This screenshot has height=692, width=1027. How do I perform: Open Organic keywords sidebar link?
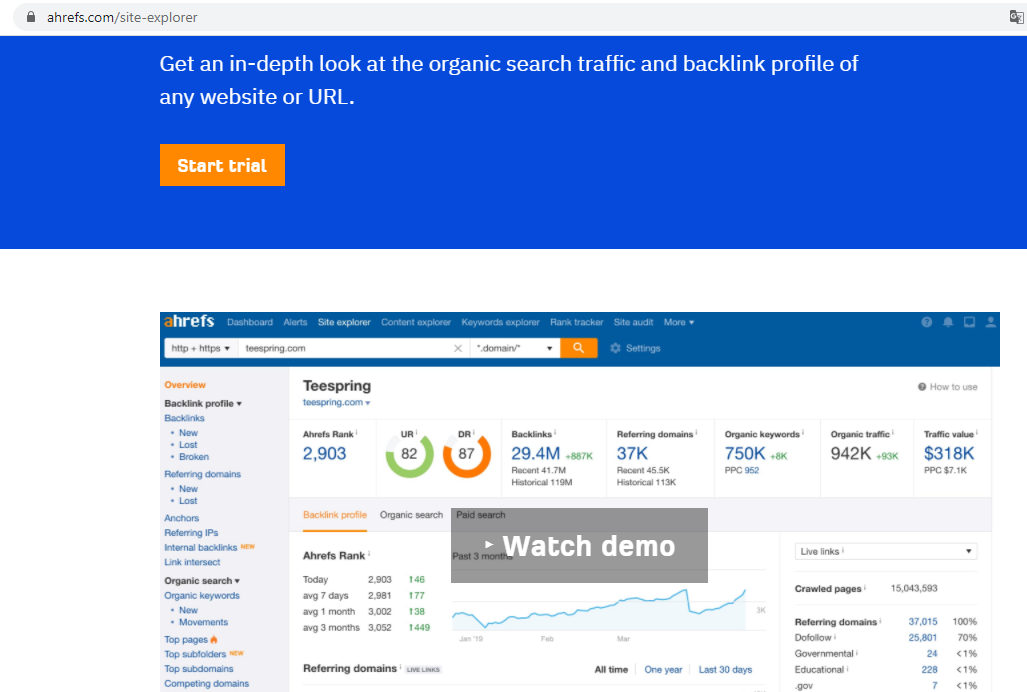click(202, 596)
